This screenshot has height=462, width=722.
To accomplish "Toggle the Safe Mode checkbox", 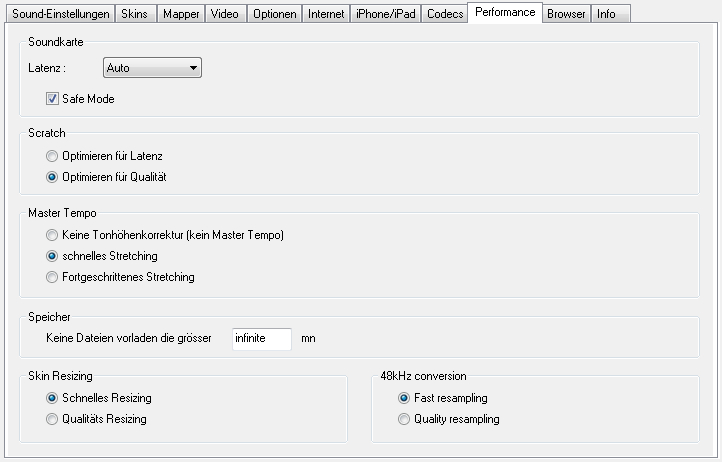I will click(53, 99).
